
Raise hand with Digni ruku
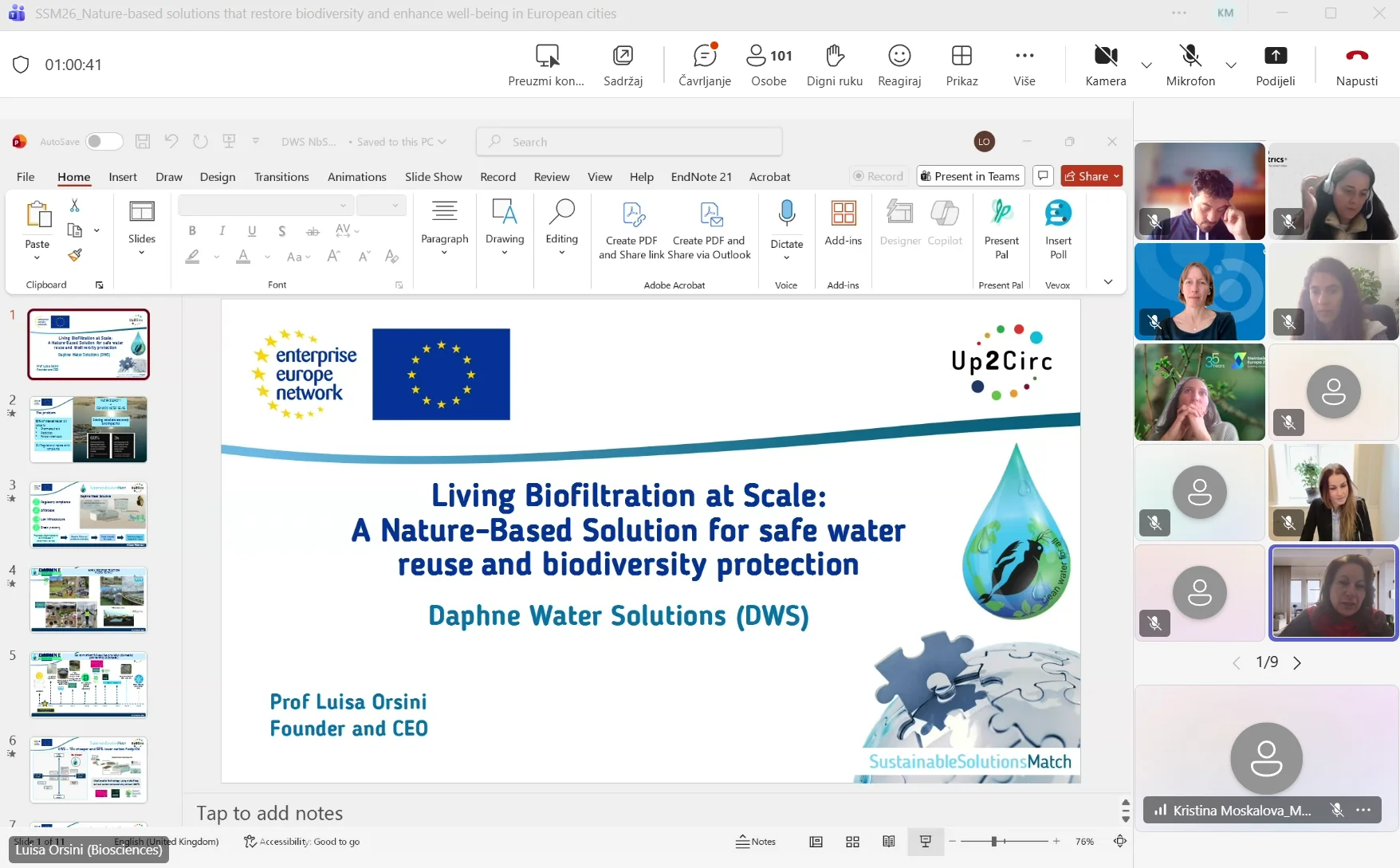(x=834, y=56)
